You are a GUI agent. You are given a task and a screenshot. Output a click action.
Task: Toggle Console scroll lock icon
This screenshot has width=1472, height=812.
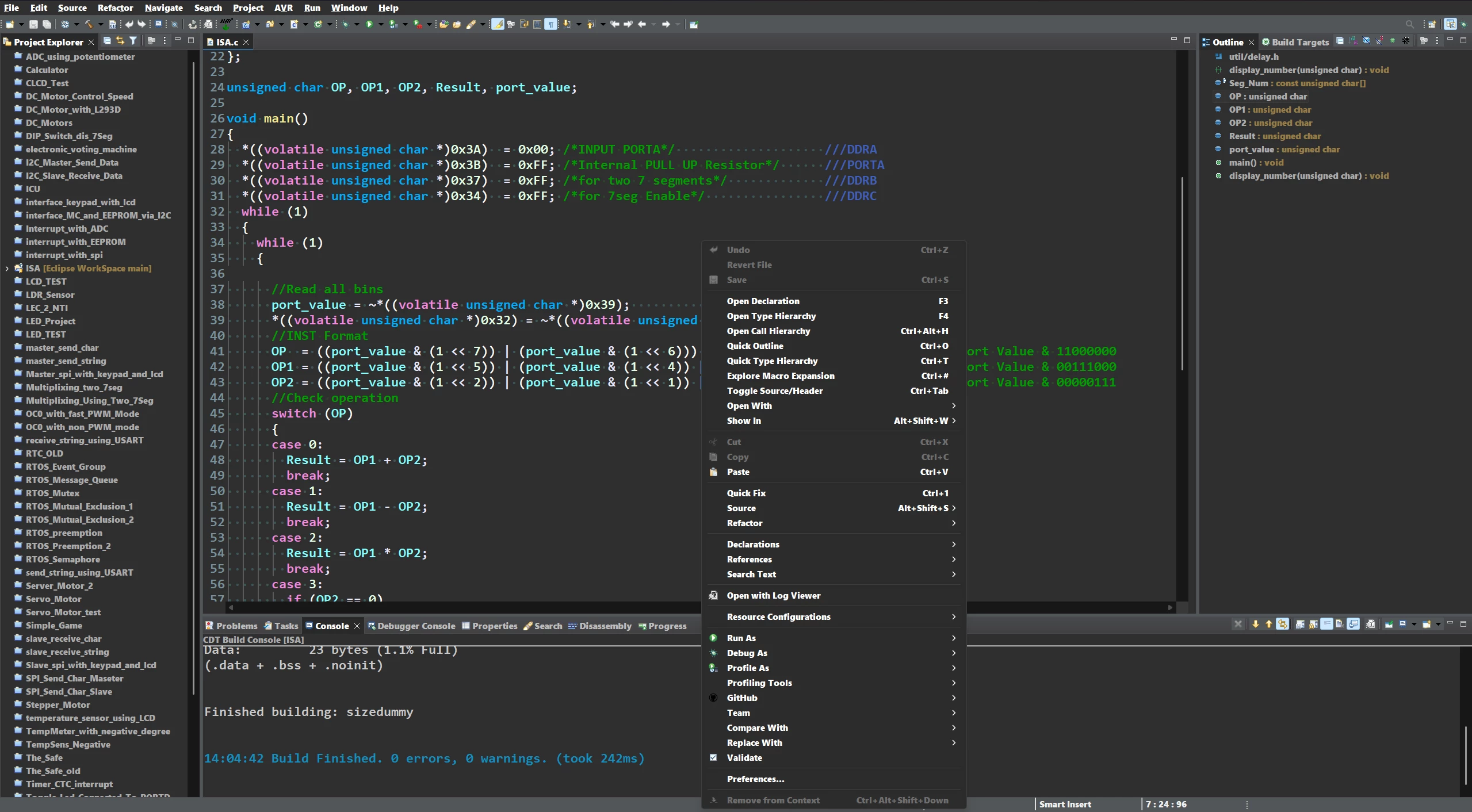pos(1313,624)
